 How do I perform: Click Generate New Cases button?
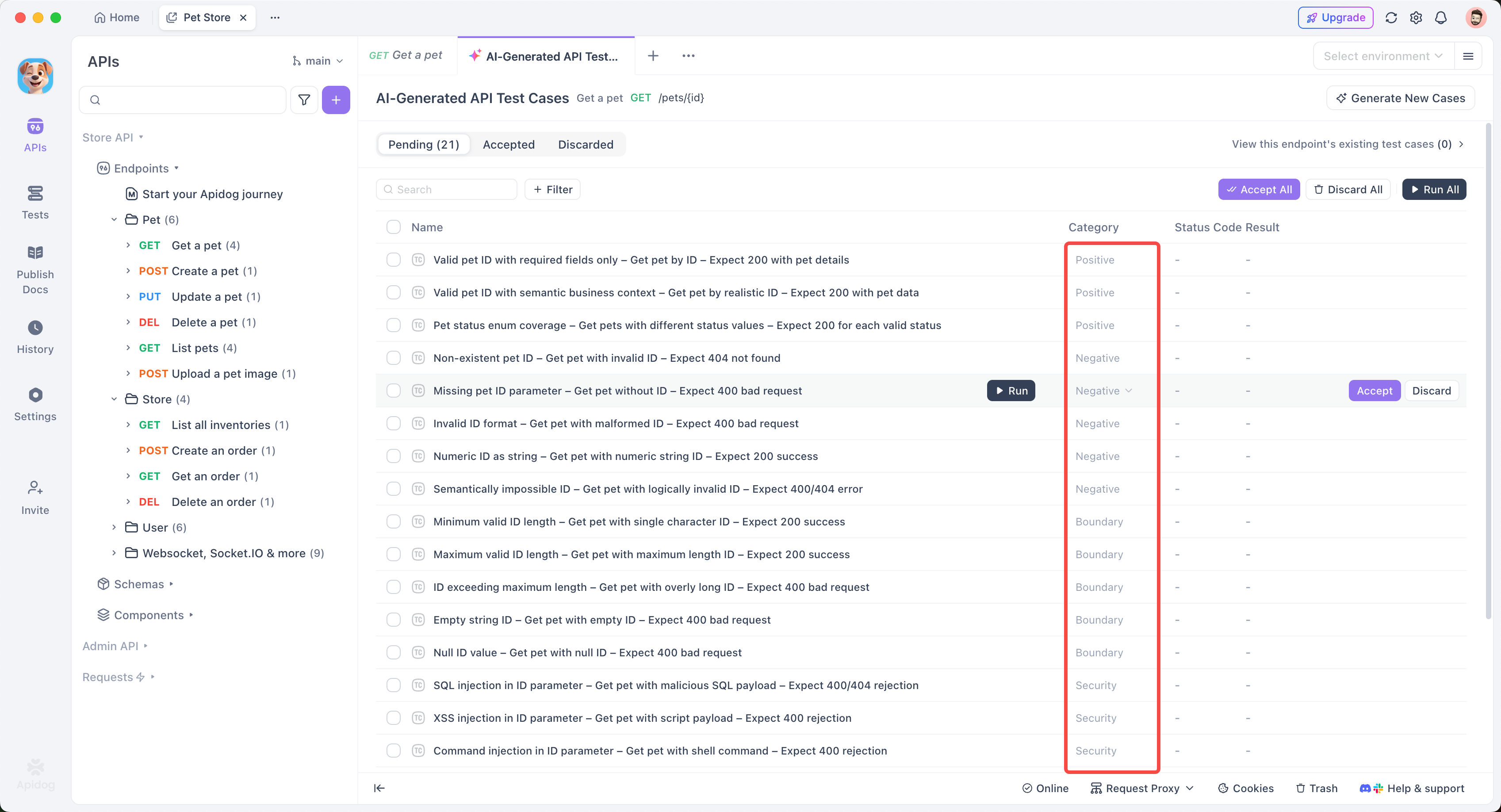pyautogui.click(x=1400, y=98)
